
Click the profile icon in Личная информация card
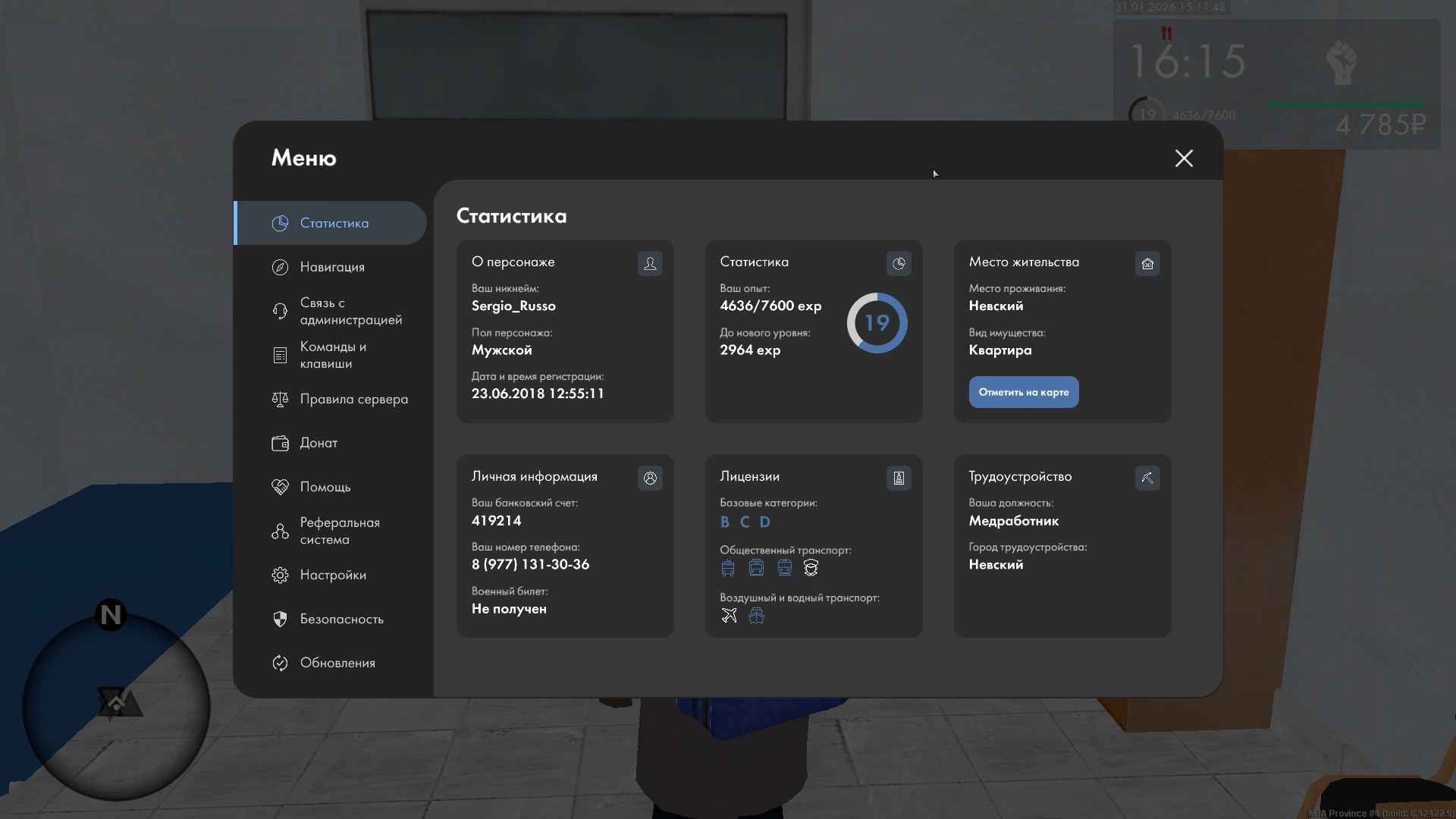click(x=650, y=479)
